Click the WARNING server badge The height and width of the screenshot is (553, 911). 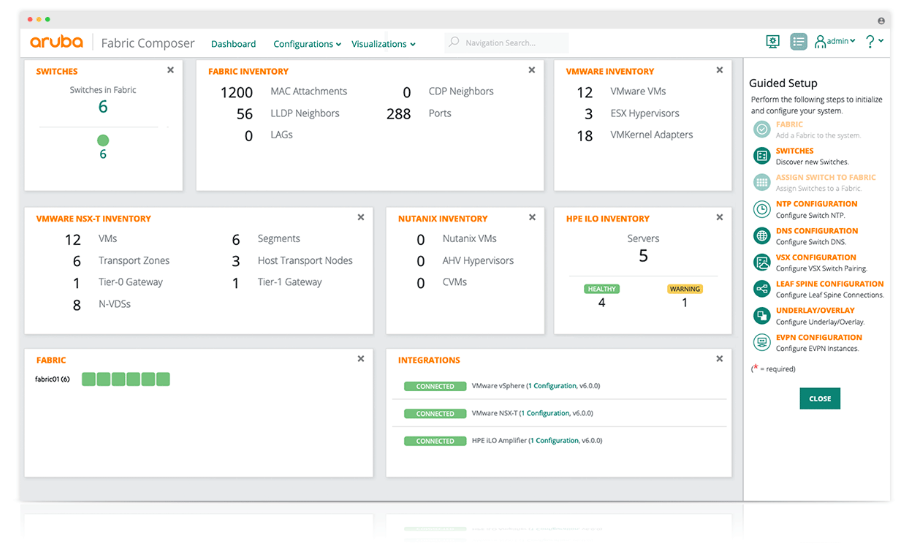tap(684, 289)
